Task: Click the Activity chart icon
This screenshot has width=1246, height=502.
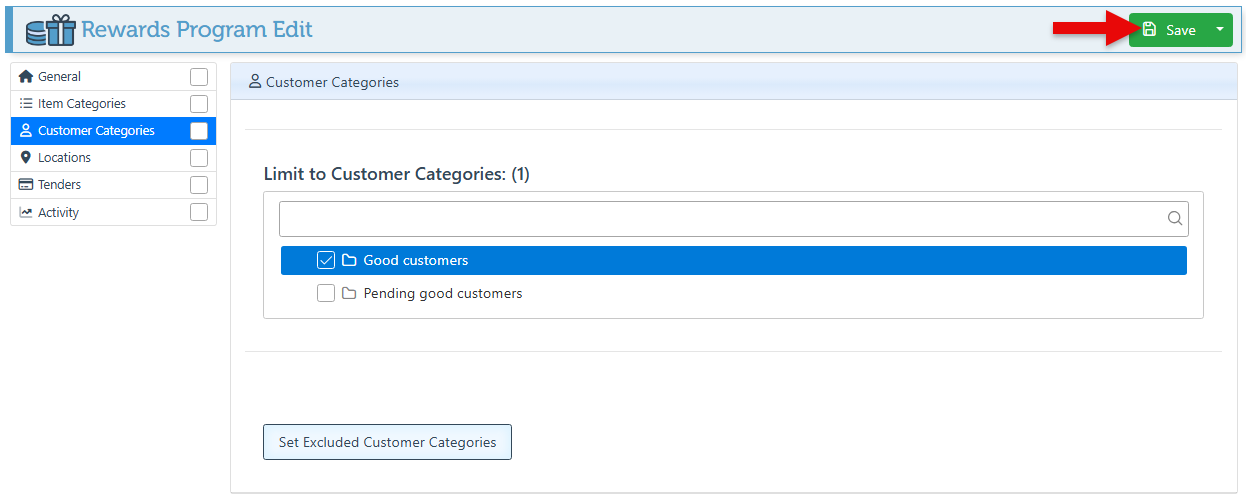Action: coord(26,213)
